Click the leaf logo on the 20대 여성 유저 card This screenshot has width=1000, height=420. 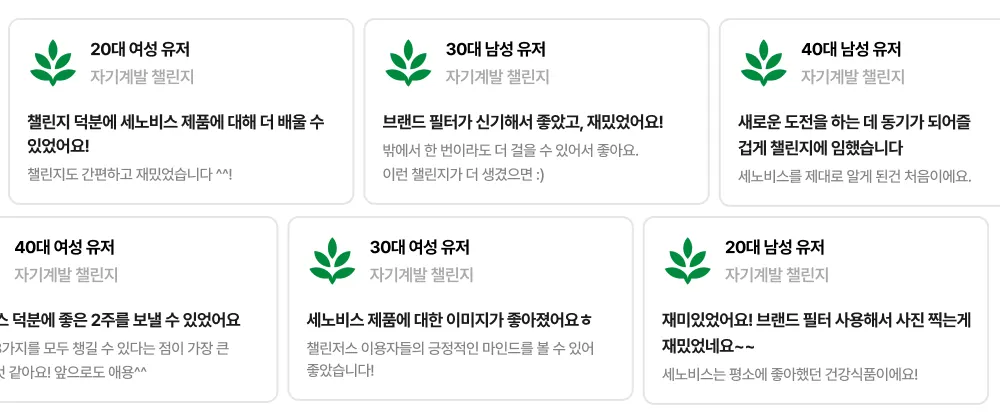[x=53, y=62]
